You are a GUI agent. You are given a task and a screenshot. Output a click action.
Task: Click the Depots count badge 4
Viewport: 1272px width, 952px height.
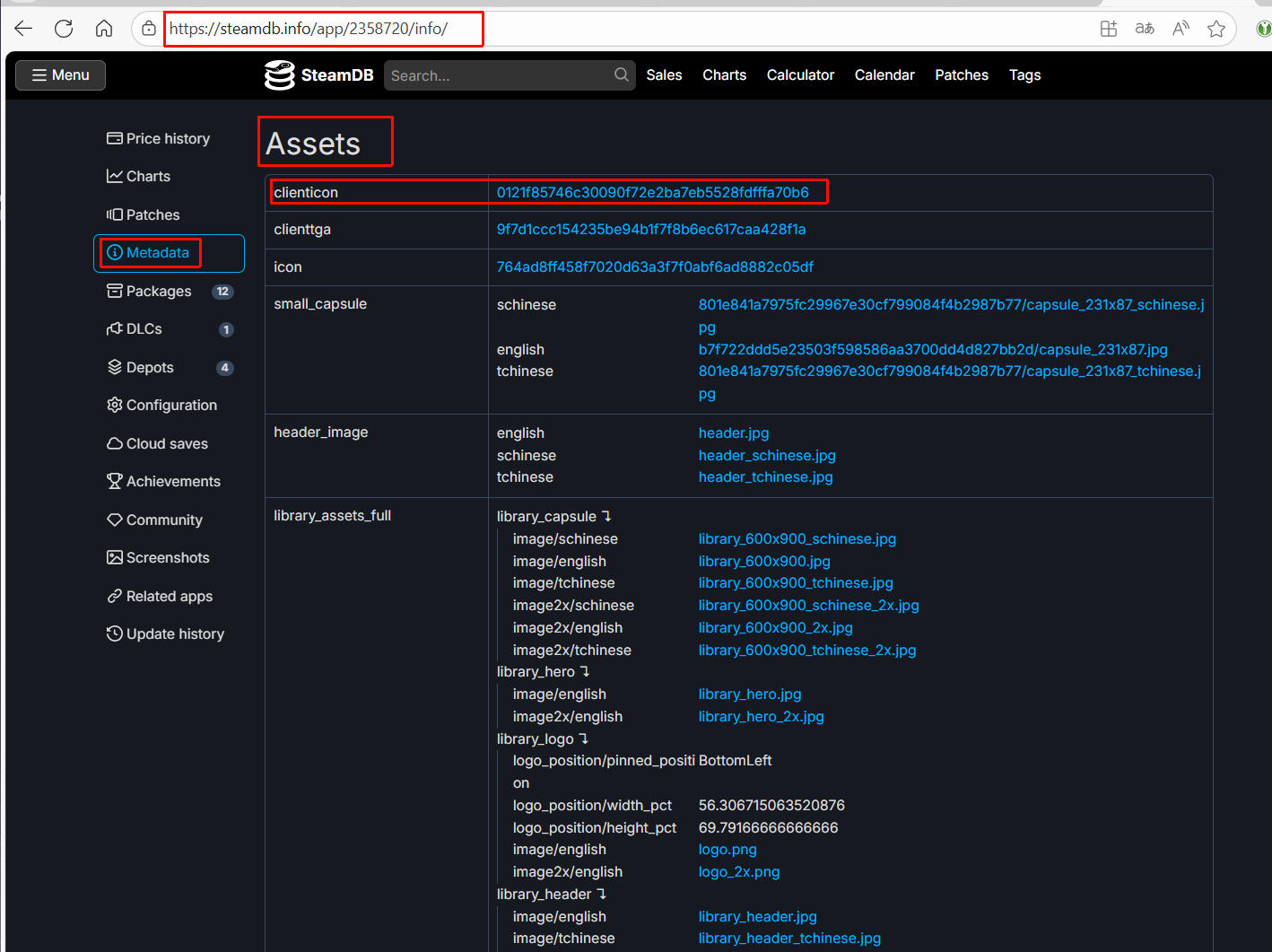[x=225, y=368]
